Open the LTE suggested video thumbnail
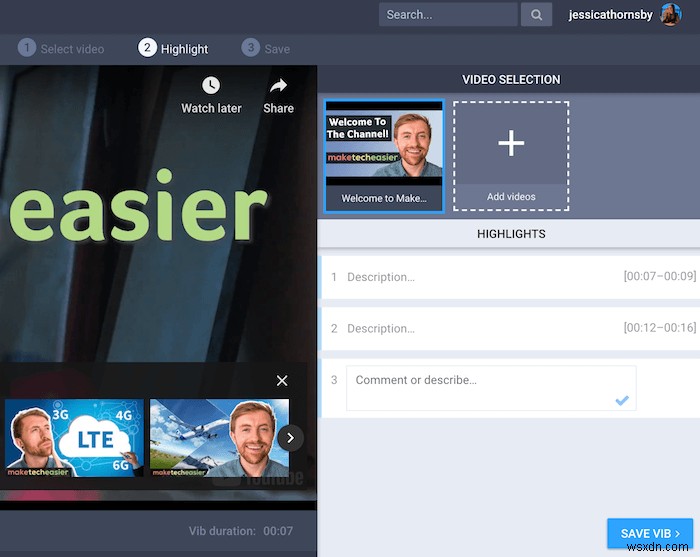Image resolution: width=700 pixels, height=557 pixels. pyautogui.click(x=74, y=438)
